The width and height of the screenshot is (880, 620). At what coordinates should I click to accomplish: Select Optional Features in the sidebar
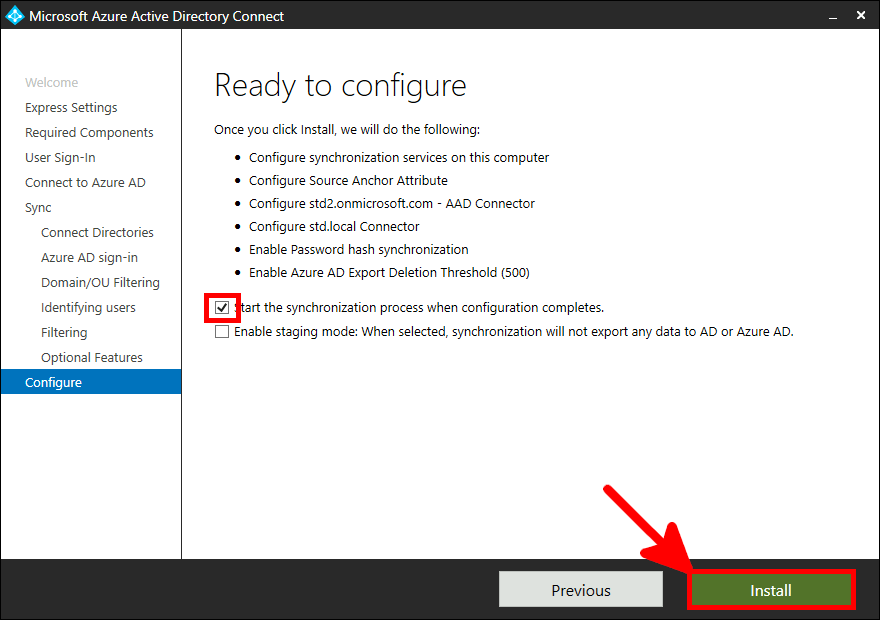click(97, 357)
